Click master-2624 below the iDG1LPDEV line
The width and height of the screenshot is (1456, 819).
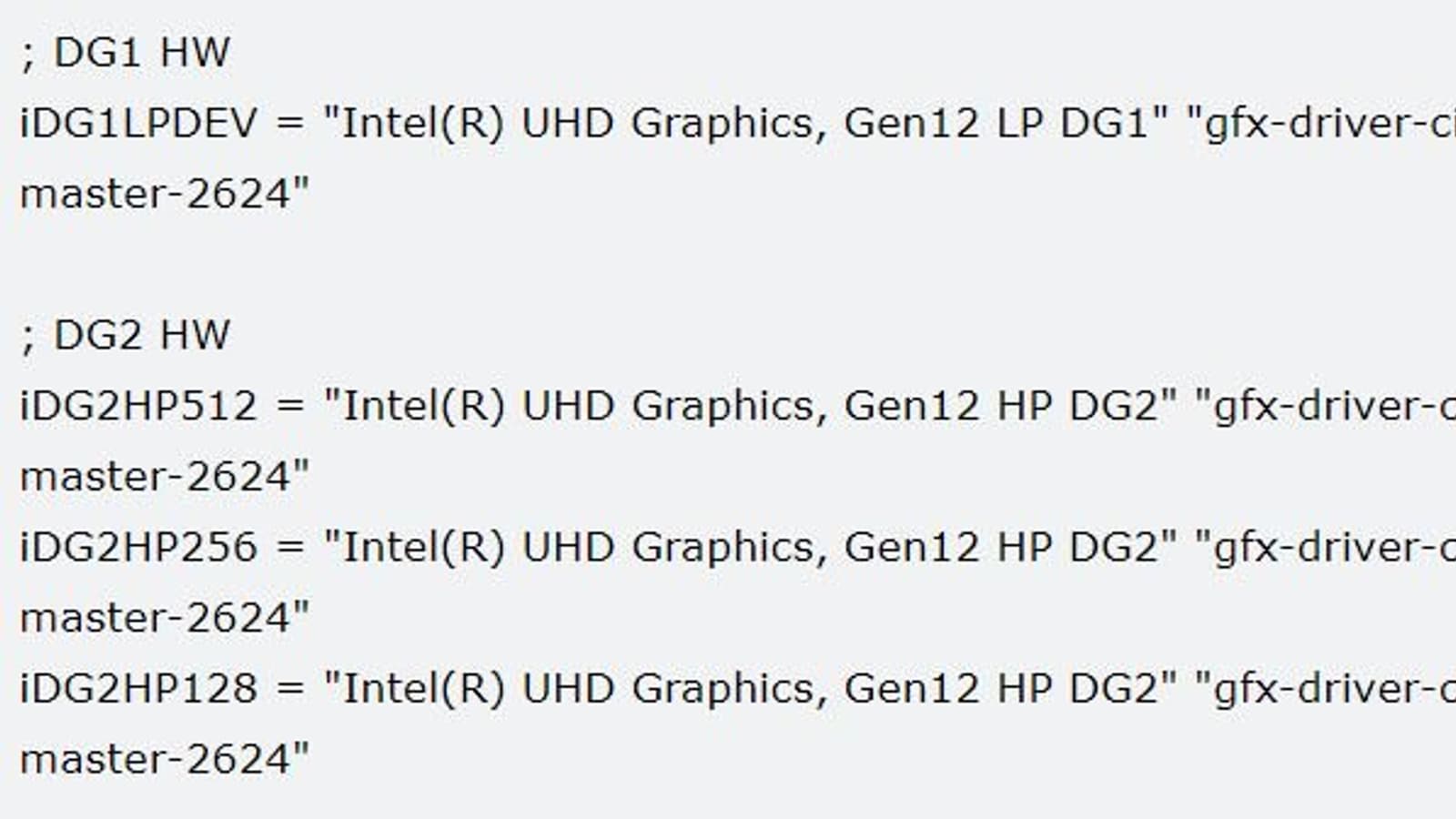164,194
